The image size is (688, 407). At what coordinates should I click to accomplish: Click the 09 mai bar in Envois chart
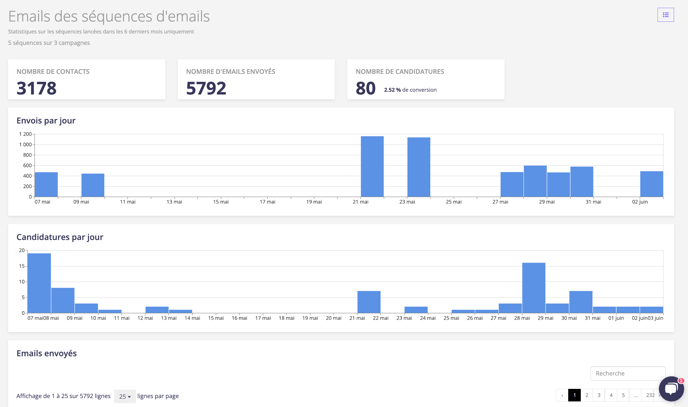[x=93, y=185]
